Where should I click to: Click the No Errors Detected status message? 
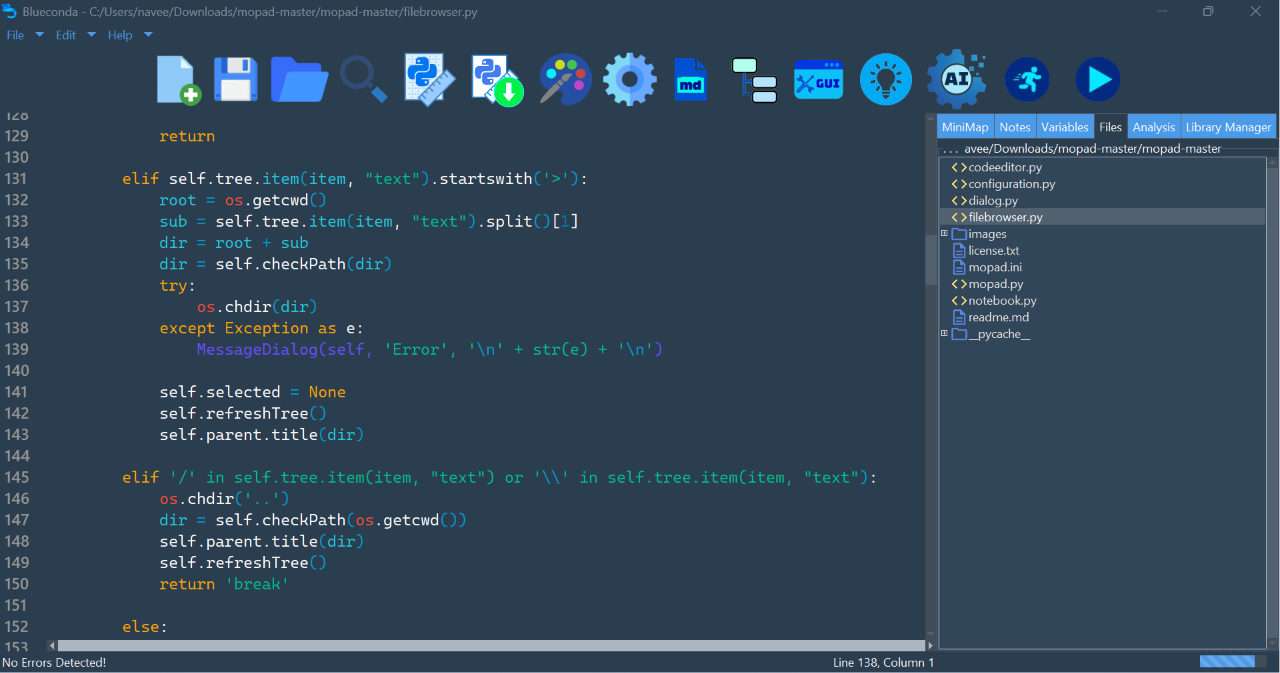(x=54, y=662)
